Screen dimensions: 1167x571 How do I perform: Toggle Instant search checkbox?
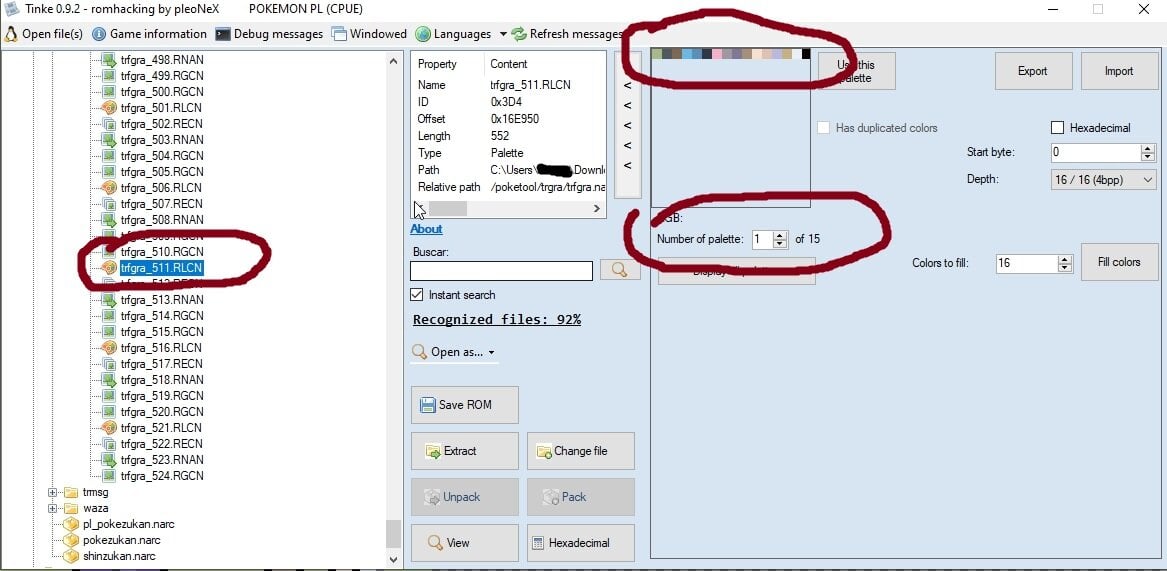click(417, 295)
